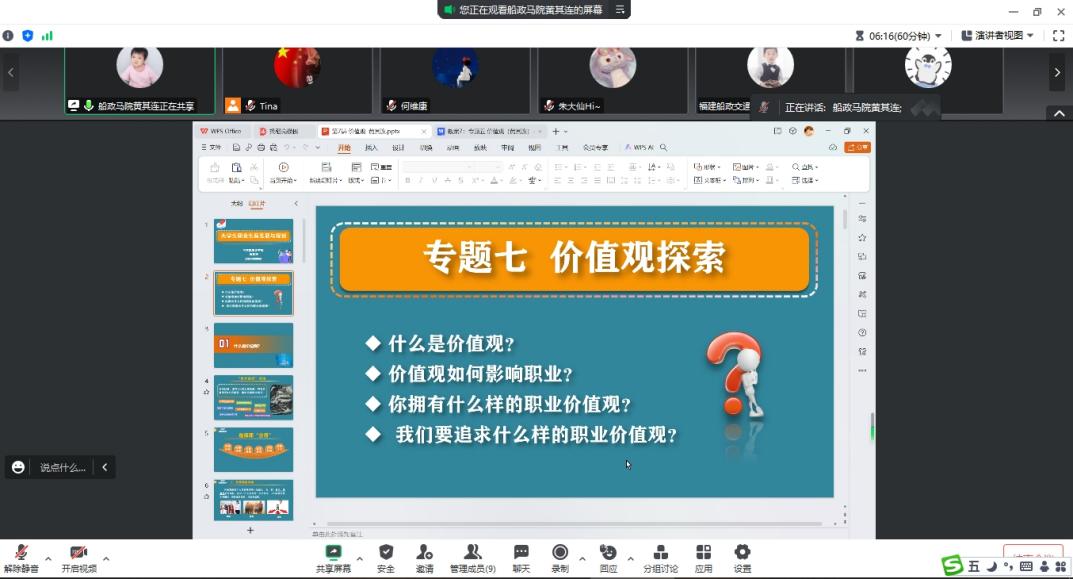Viewport: 1073px width, 579px height.
Task: Turn on the camera (开启视频)
Action: pyautogui.click(x=79, y=557)
